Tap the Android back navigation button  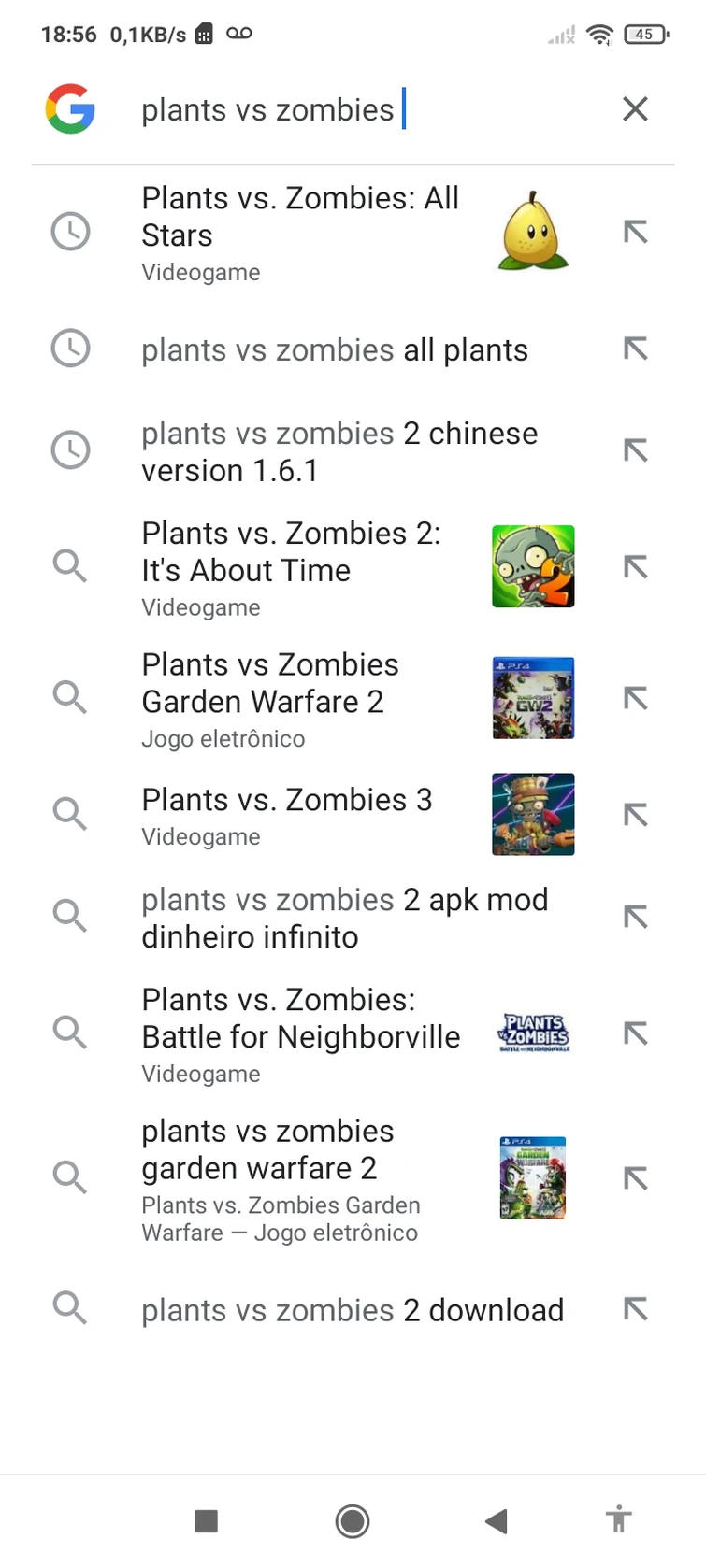[x=497, y=1521]
